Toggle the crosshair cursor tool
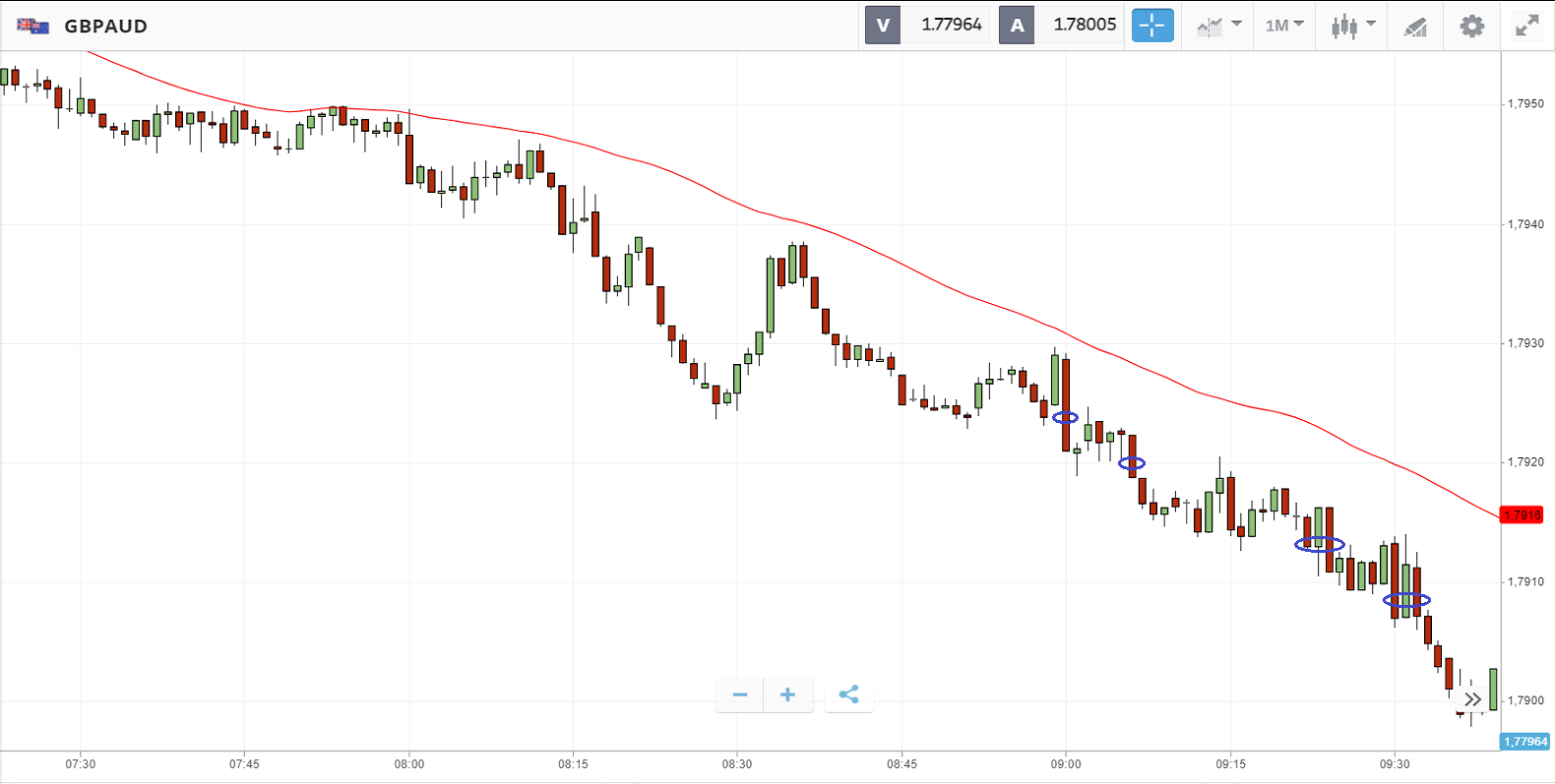 (1152, 26)
